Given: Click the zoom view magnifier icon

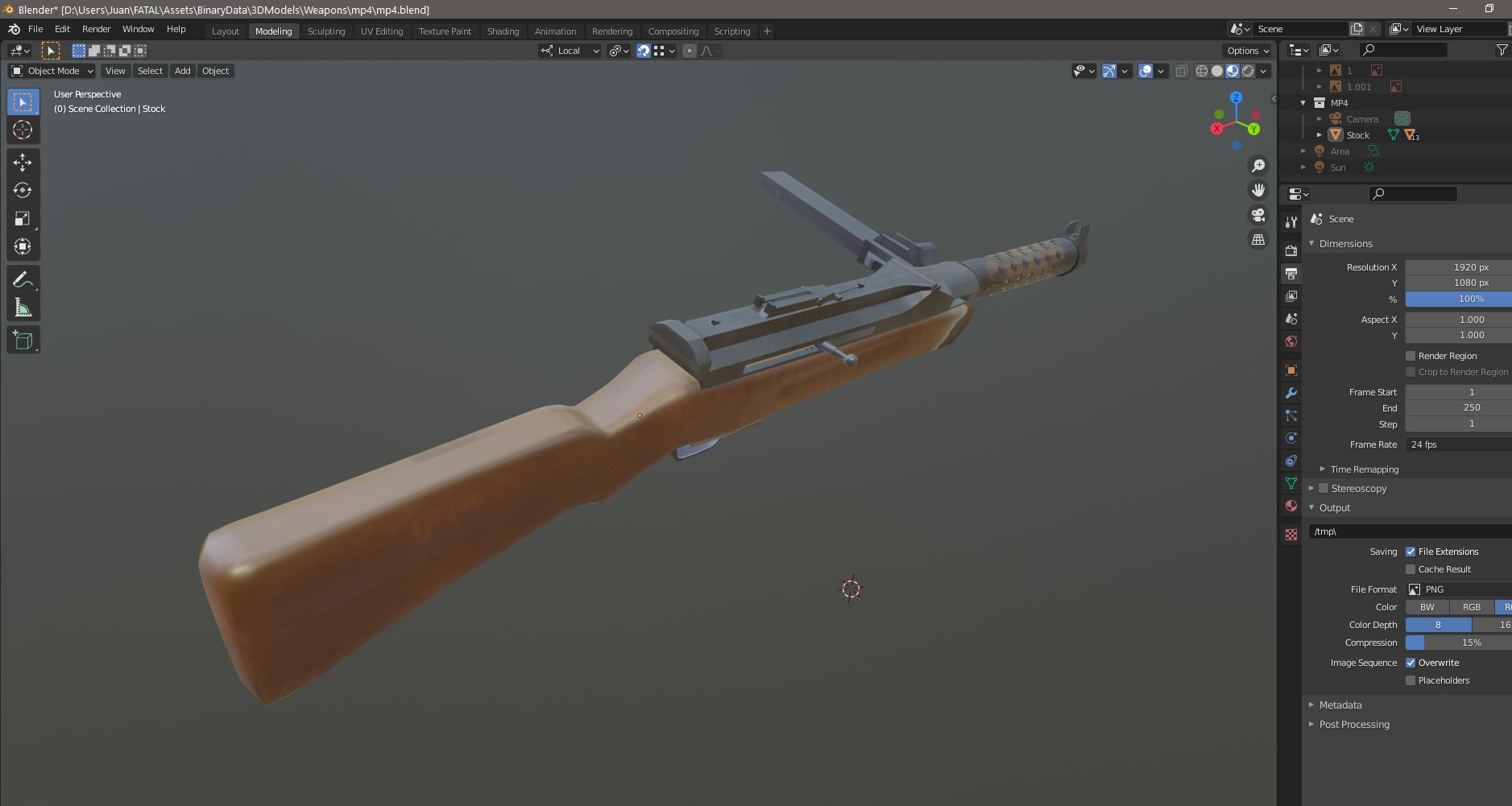Looking at the screenshot, I should coord(1257,166).
